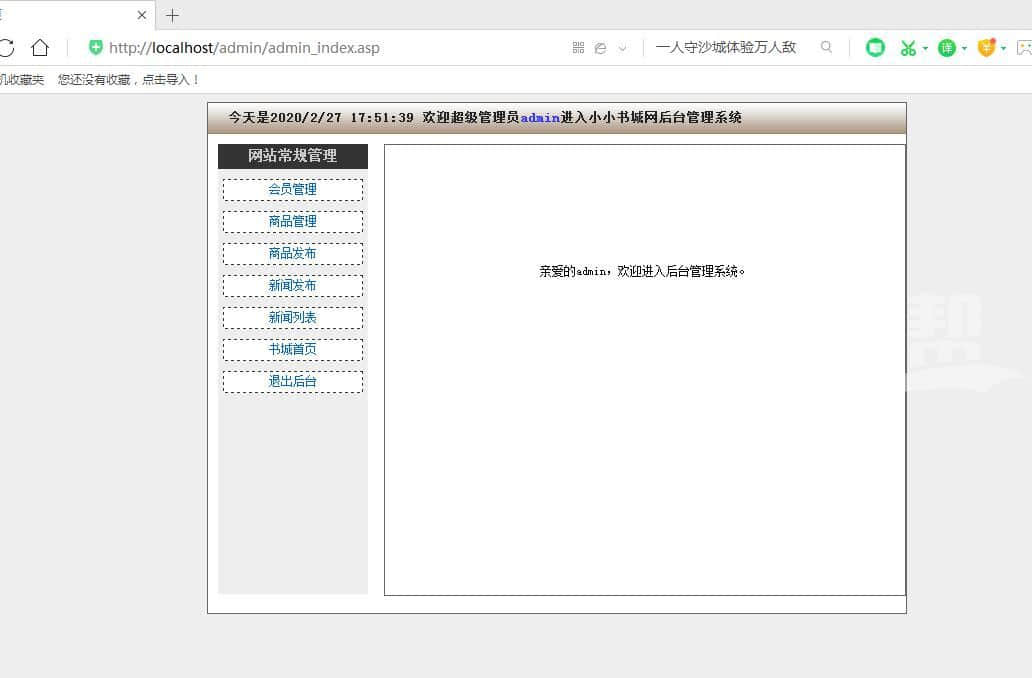Click the localhost URL address field
The height and width of the screenshot is (678, 1032).
point(300,47)
